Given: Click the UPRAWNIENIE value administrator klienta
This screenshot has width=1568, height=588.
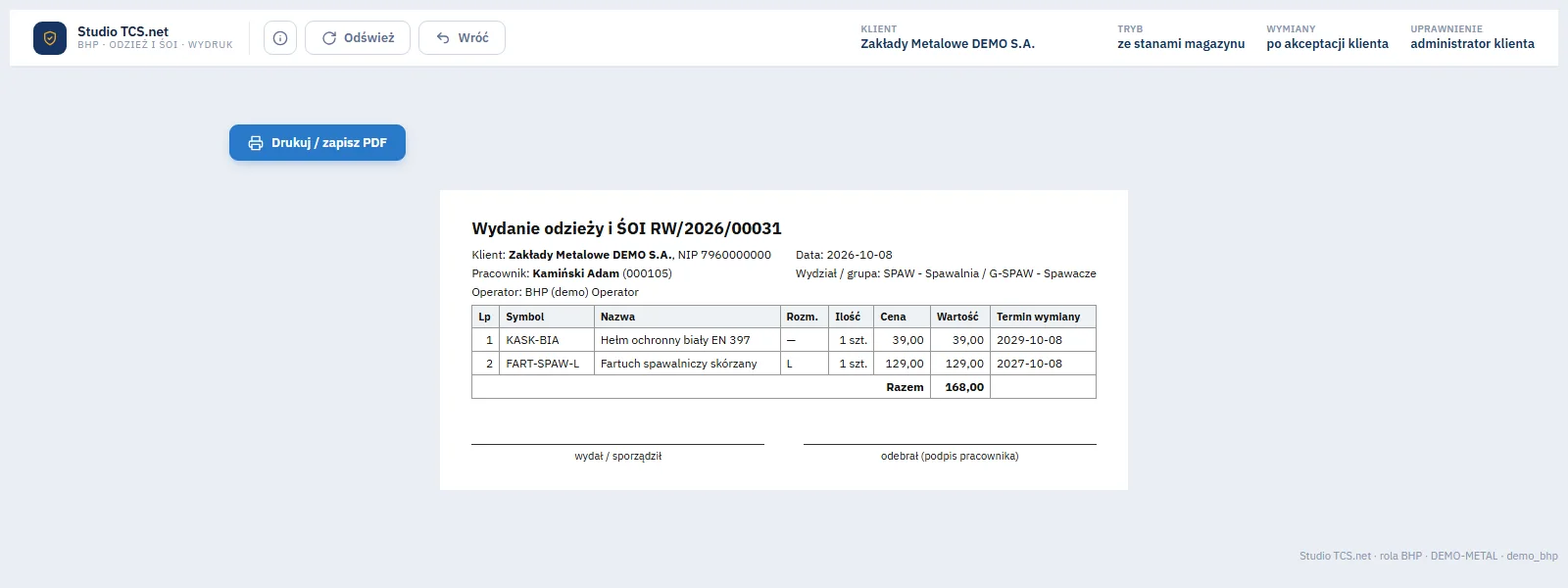Looking at the screenshot, I should click(1472, 44).
